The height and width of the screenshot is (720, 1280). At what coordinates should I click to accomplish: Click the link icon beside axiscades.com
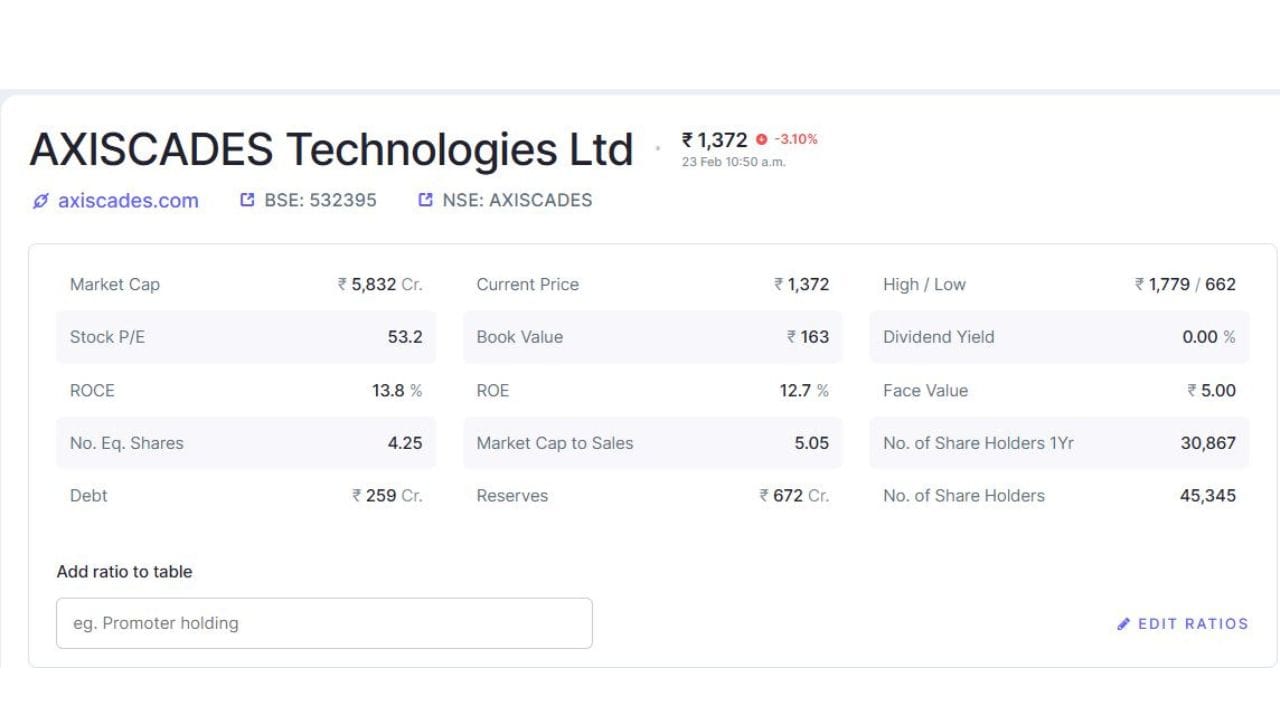click(40, 201)
